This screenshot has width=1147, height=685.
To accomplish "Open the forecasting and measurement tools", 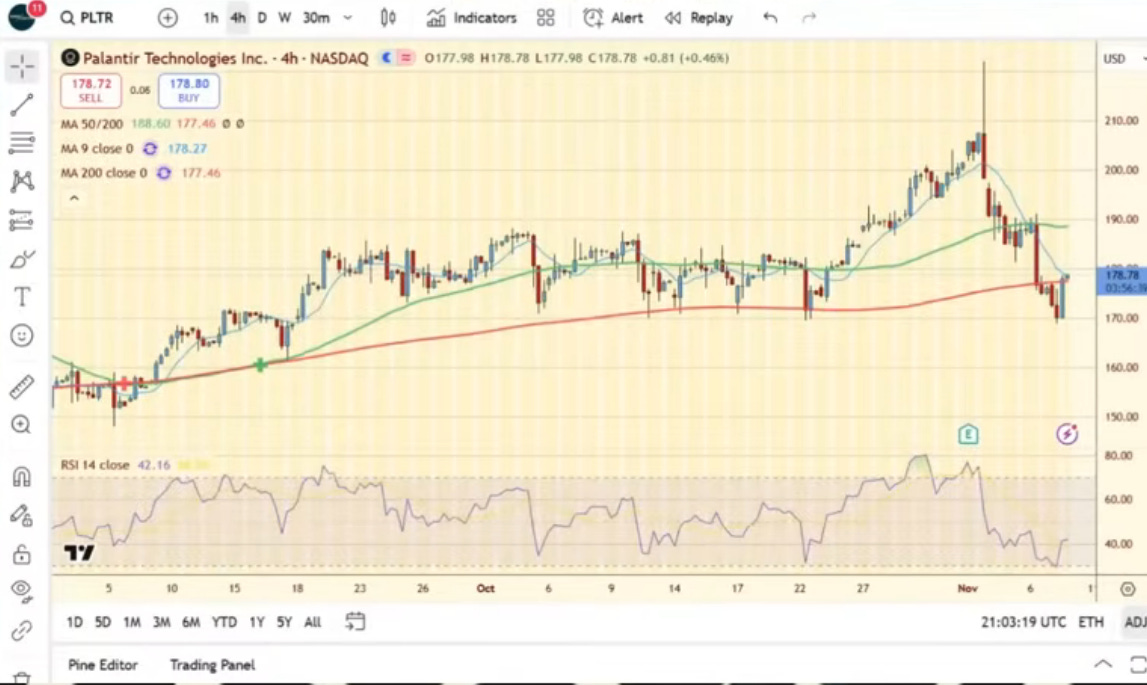I will pos(22,220).
